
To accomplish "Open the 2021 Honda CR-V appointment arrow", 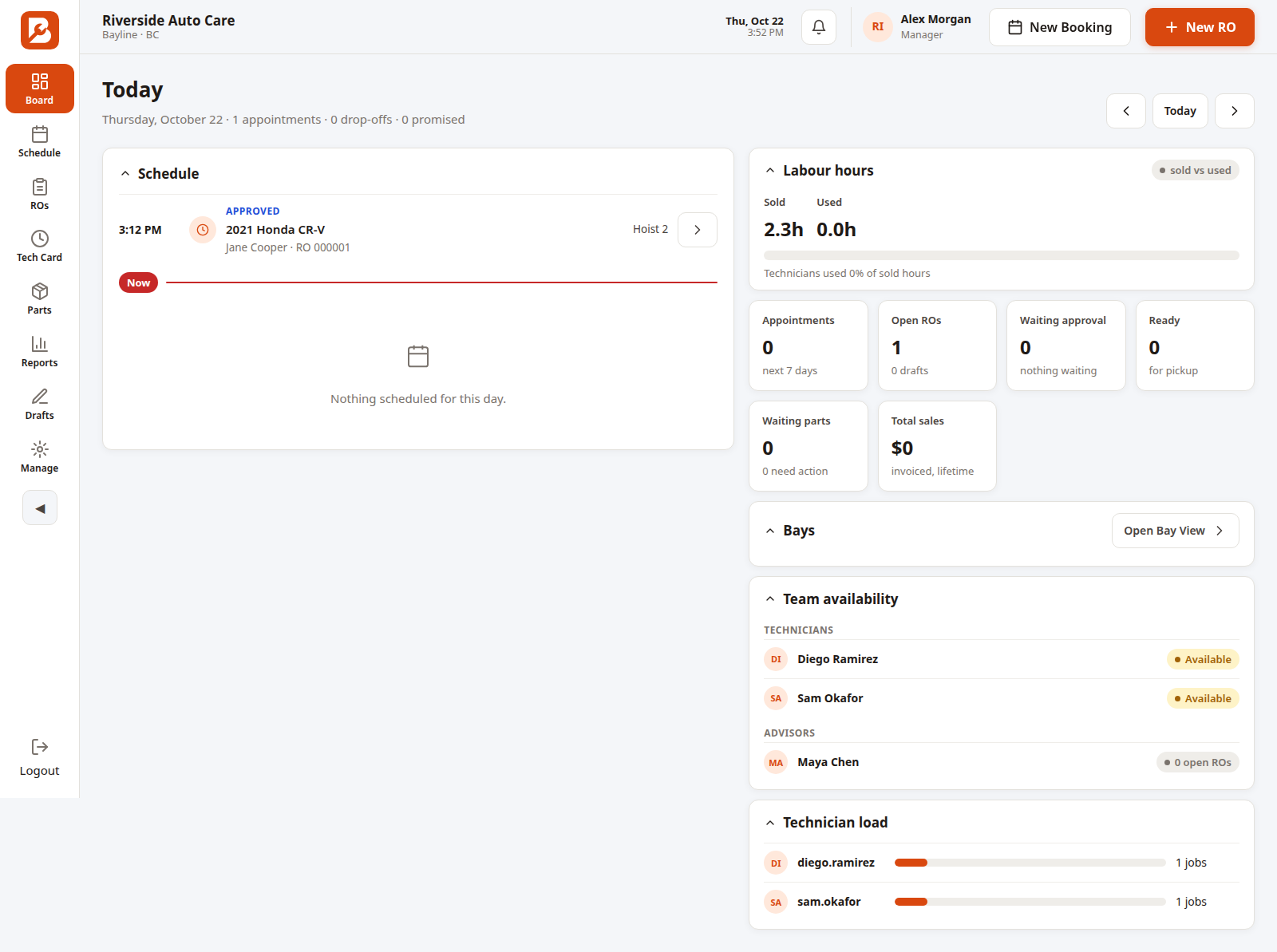I will pyautogui.click(x=698, y=230).
